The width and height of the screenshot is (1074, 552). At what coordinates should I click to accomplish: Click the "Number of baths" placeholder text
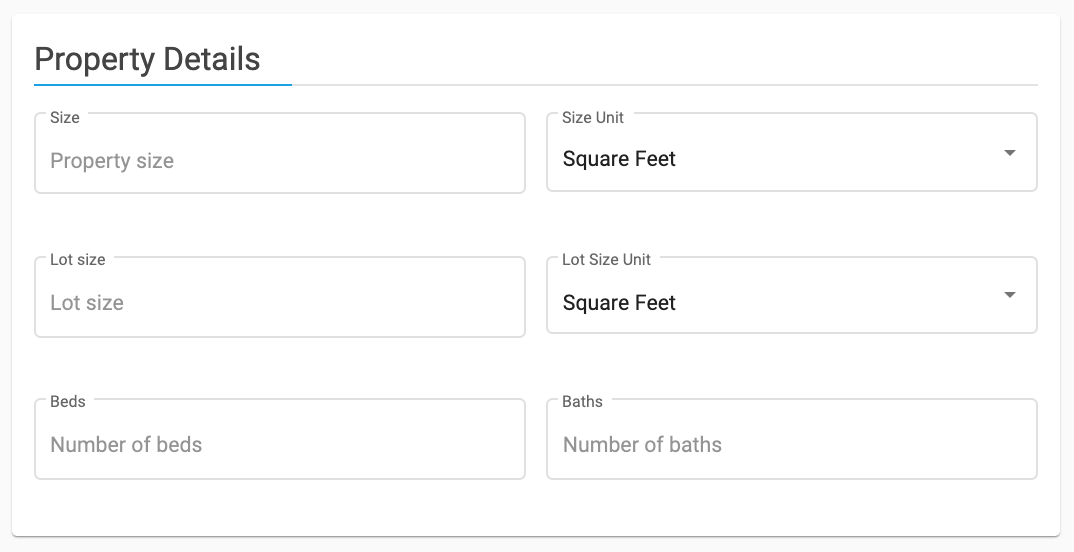click(x=642, y=444)
